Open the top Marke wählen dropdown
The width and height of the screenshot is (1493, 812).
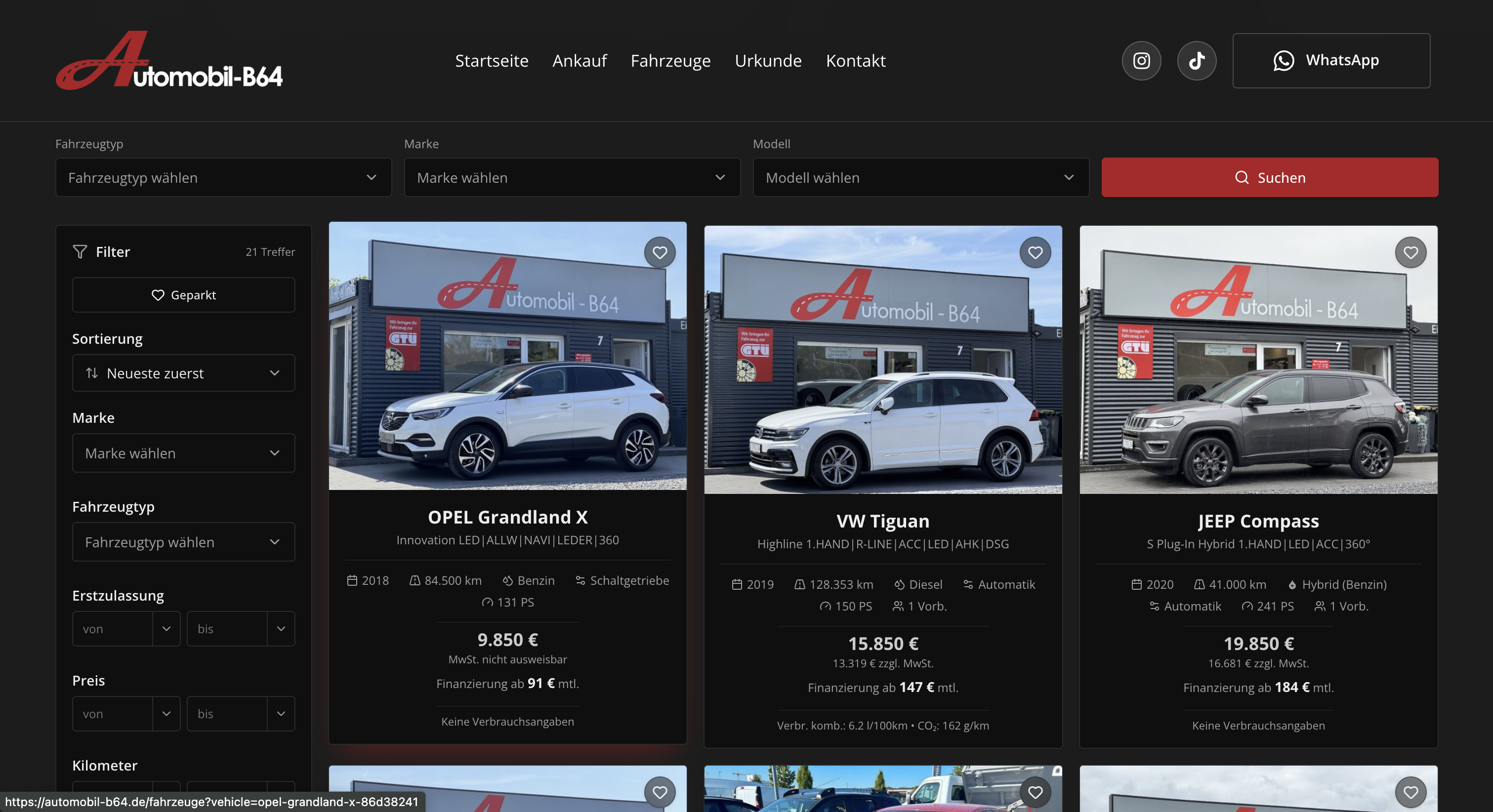coord(572,177)
